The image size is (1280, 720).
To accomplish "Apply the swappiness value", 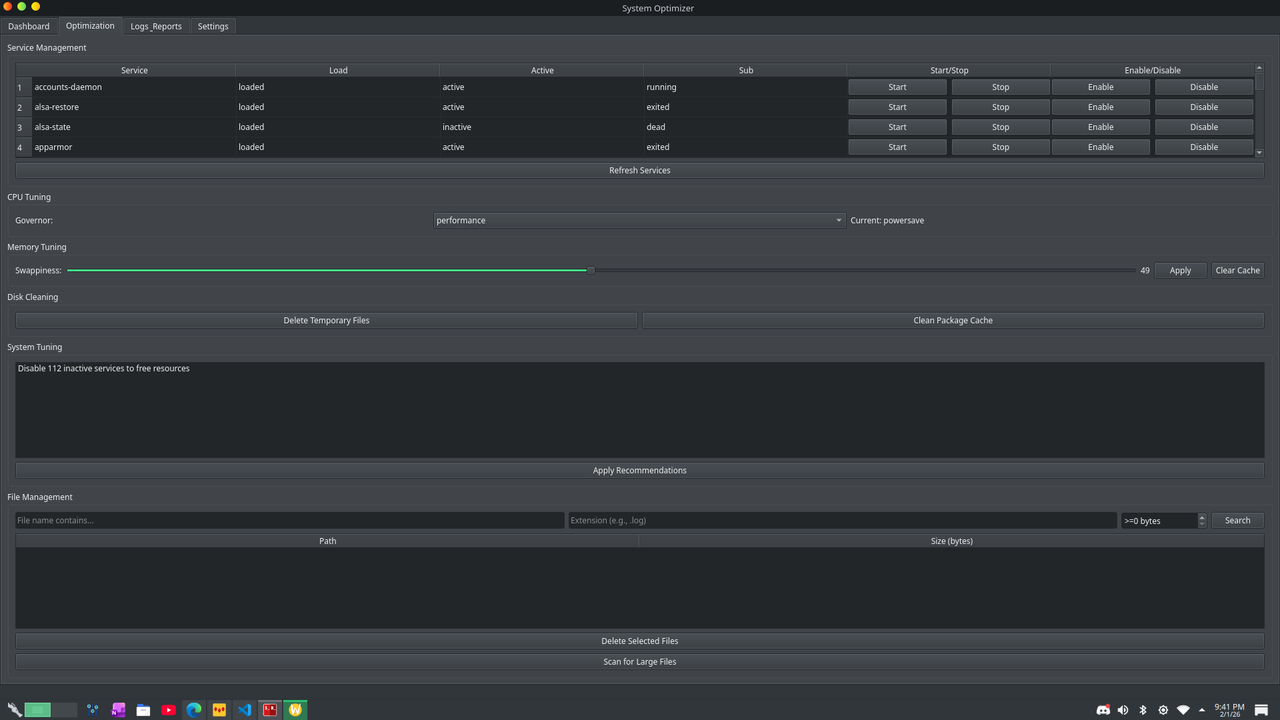I will 1180,270.
